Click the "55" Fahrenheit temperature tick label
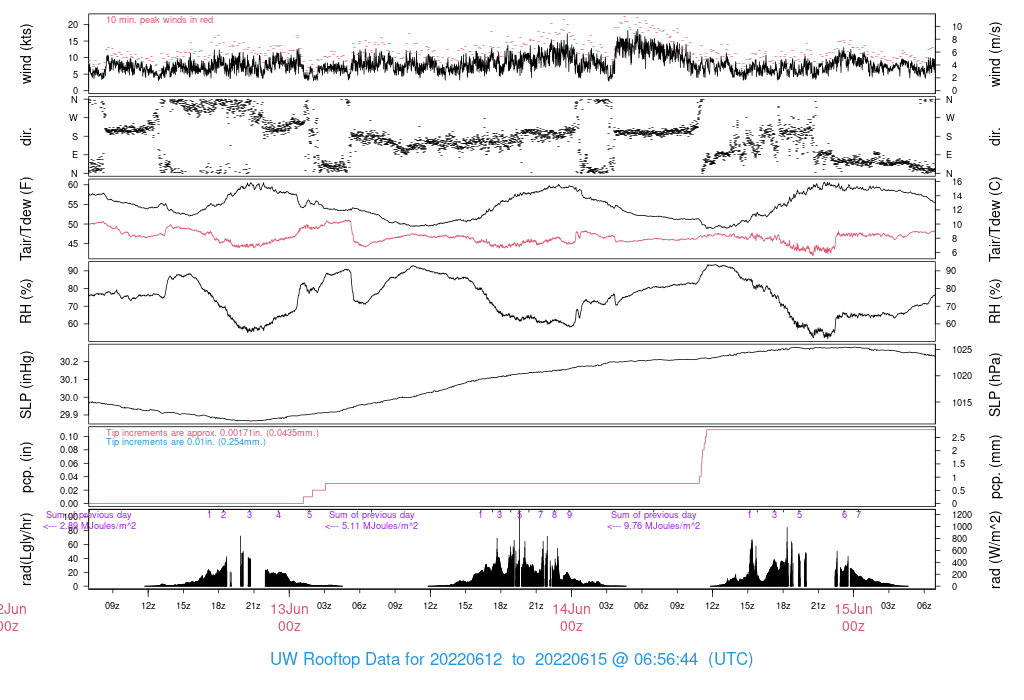Screen dimensions: 1024x700 click(73, 204)
